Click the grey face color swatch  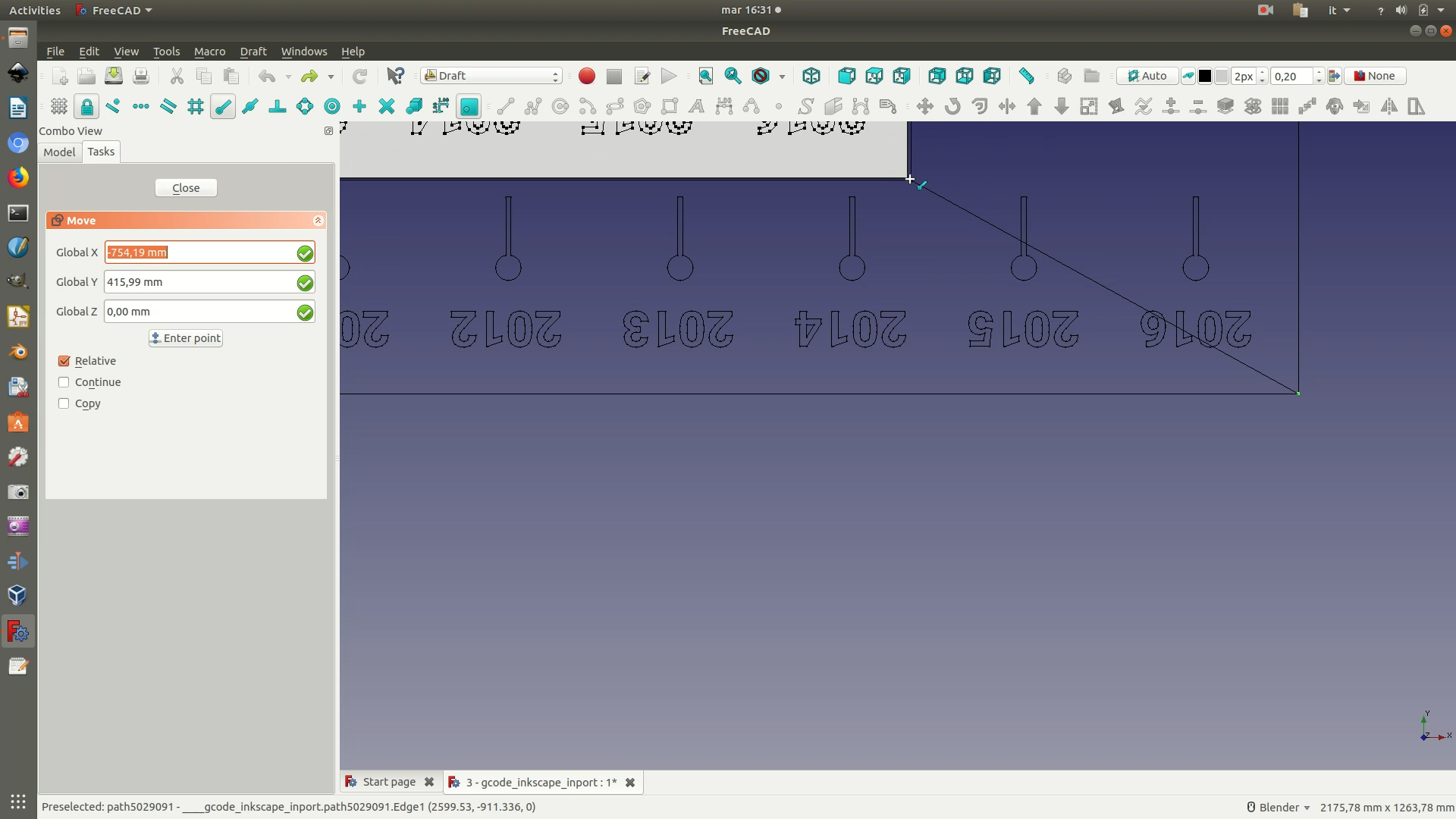1222,76
